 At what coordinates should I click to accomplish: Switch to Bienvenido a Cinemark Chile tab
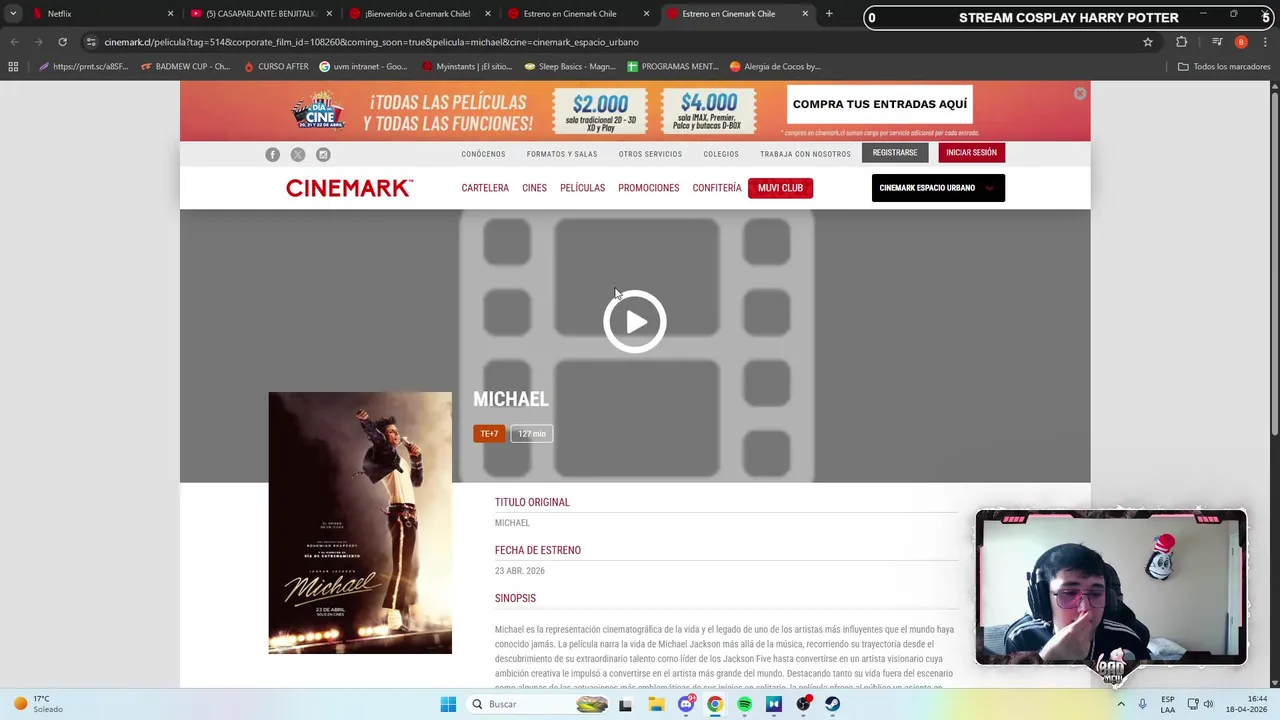point(418,14)
